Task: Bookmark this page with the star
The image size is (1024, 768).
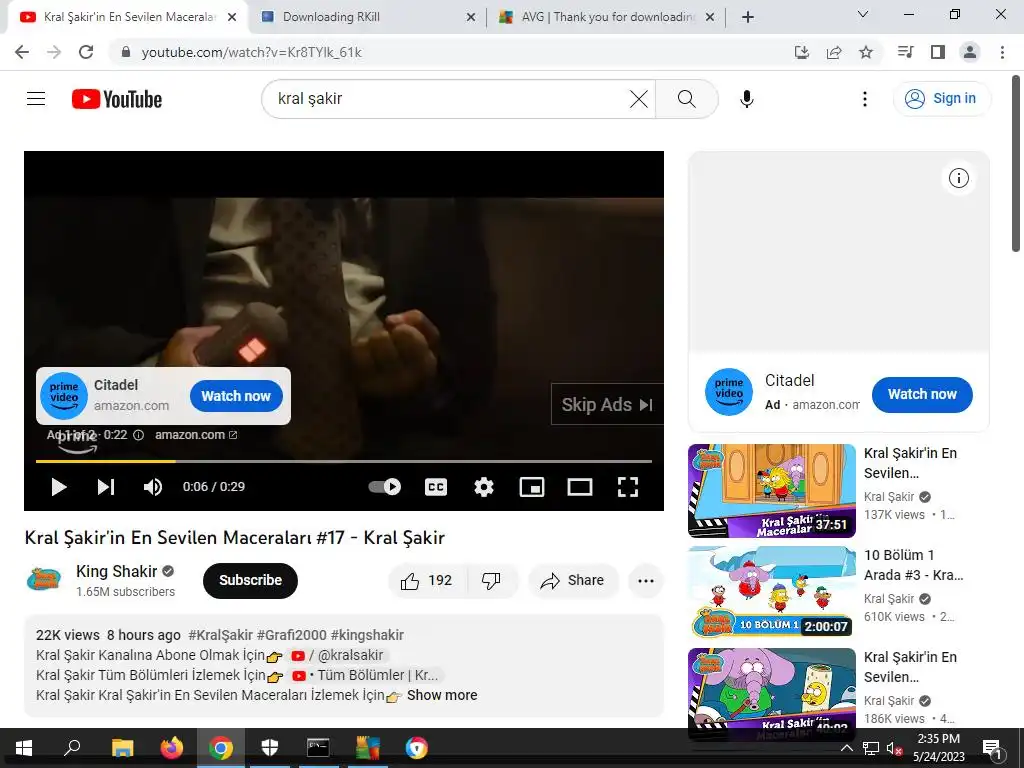Action: (x=866, y=52)
